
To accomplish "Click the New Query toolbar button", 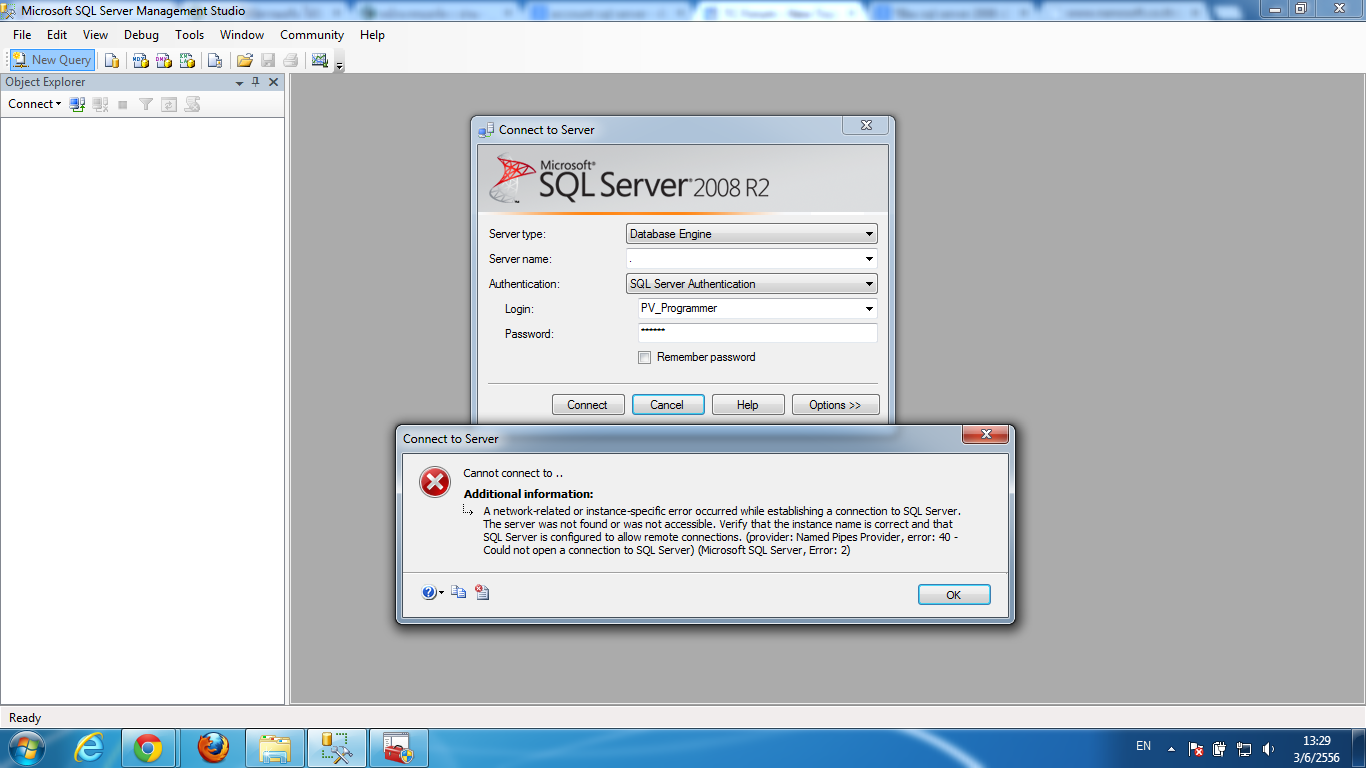I will [52, 60].
